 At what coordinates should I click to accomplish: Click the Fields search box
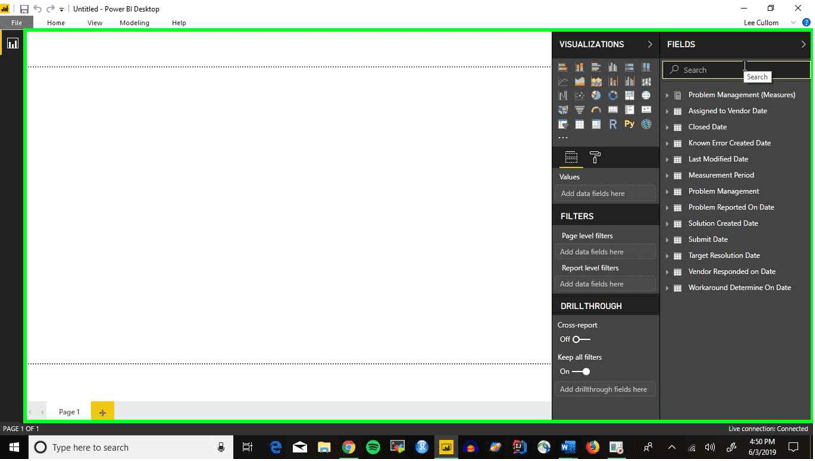point(735,70)
